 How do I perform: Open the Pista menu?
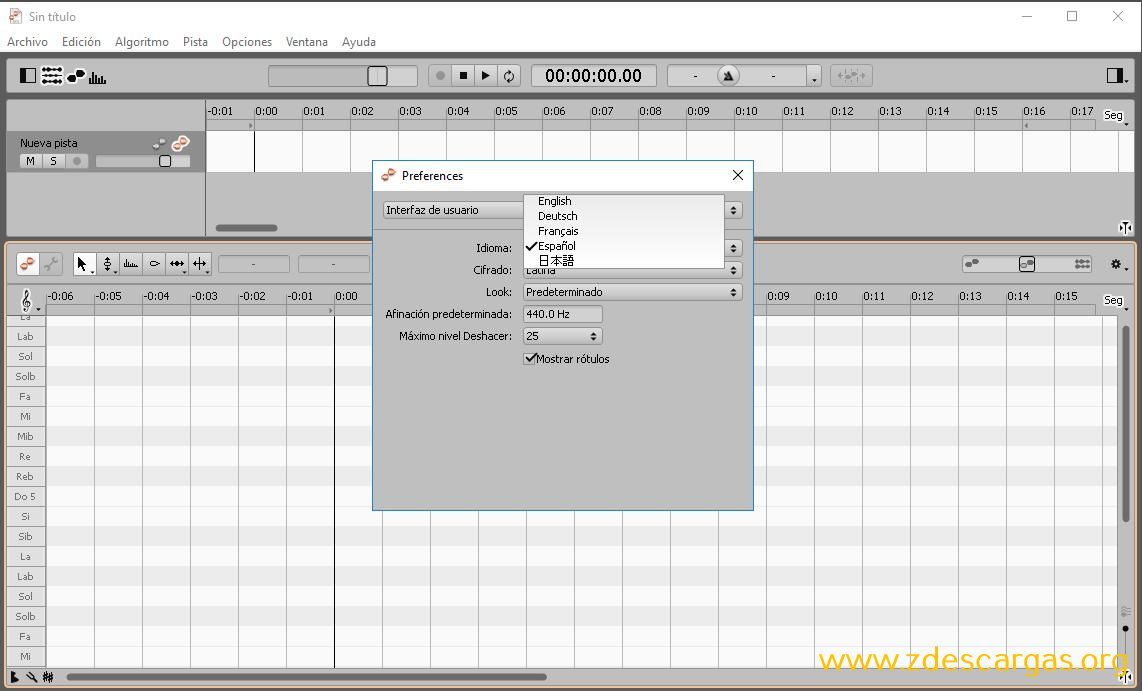(195, 42)
